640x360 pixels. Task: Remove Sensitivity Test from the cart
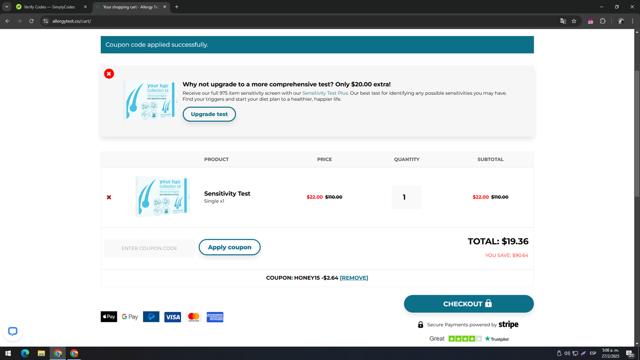[109, 197]
